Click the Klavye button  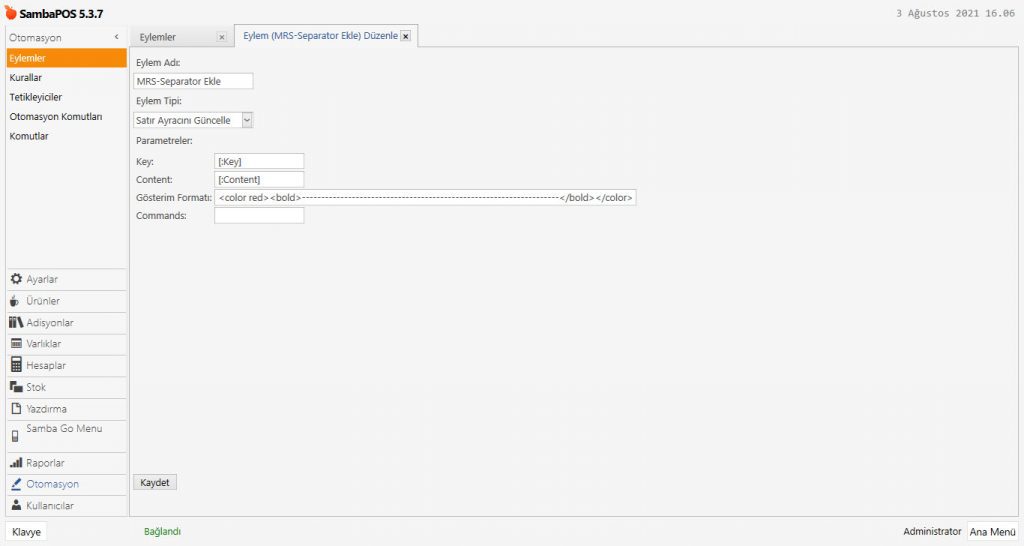click(x=26, y=532)
